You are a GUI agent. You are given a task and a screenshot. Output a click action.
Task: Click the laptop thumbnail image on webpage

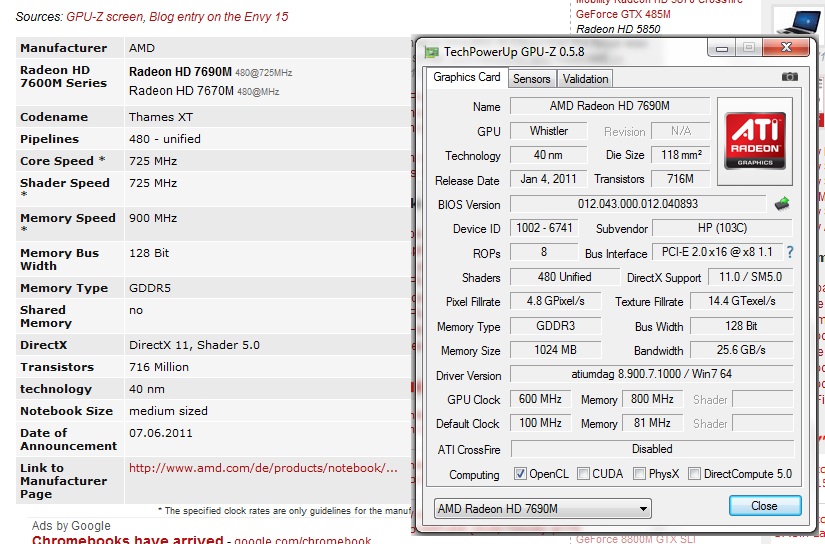tap(798, 22)
